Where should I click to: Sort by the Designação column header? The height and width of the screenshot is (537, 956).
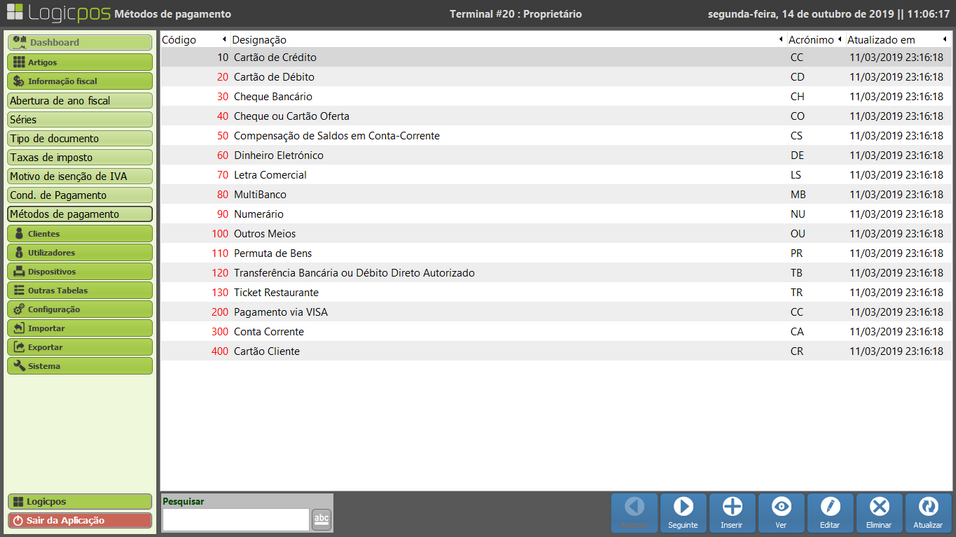[x=259, y=40]
